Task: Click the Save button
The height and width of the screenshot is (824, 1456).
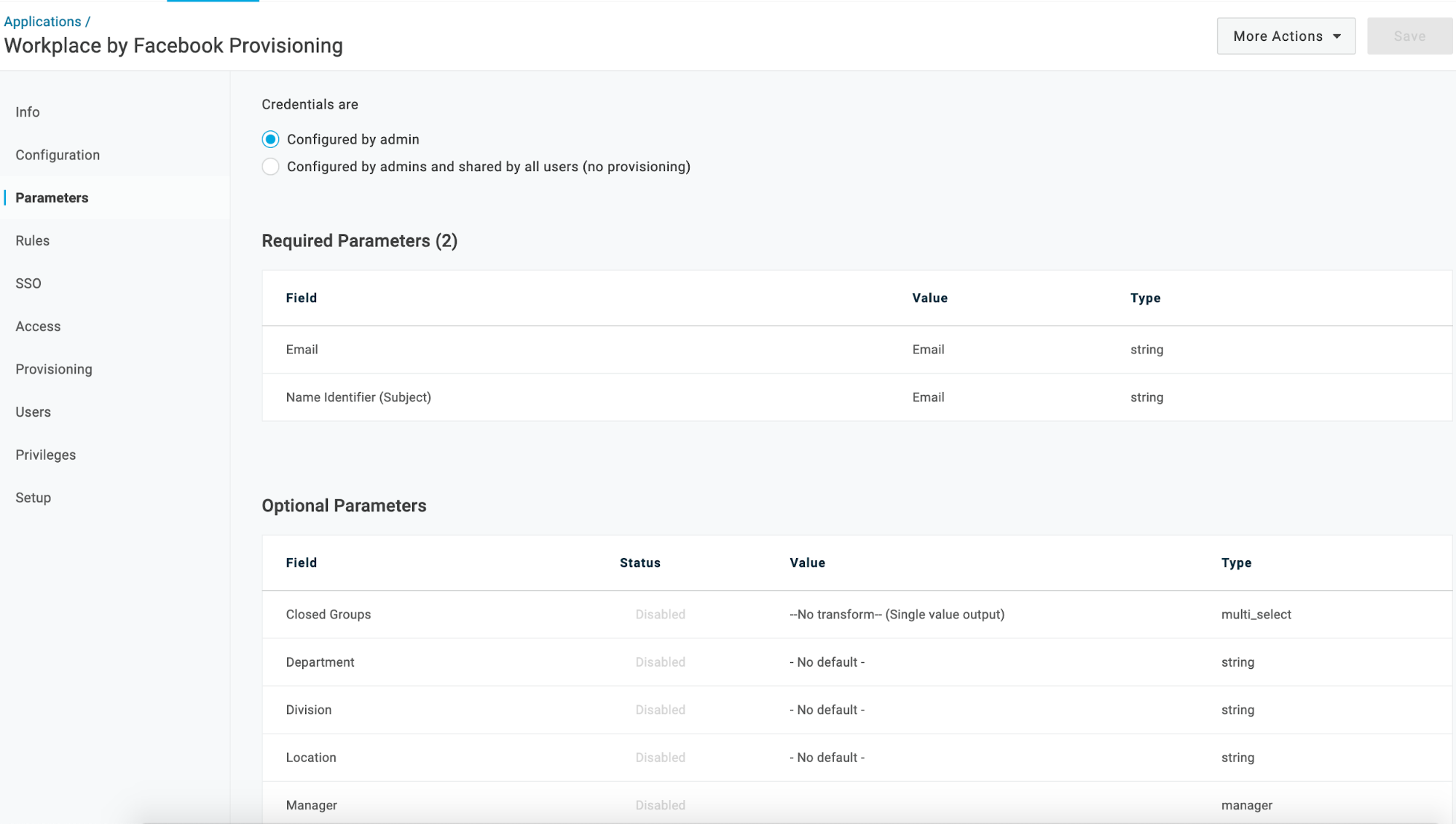Action: click(1409, 36)
